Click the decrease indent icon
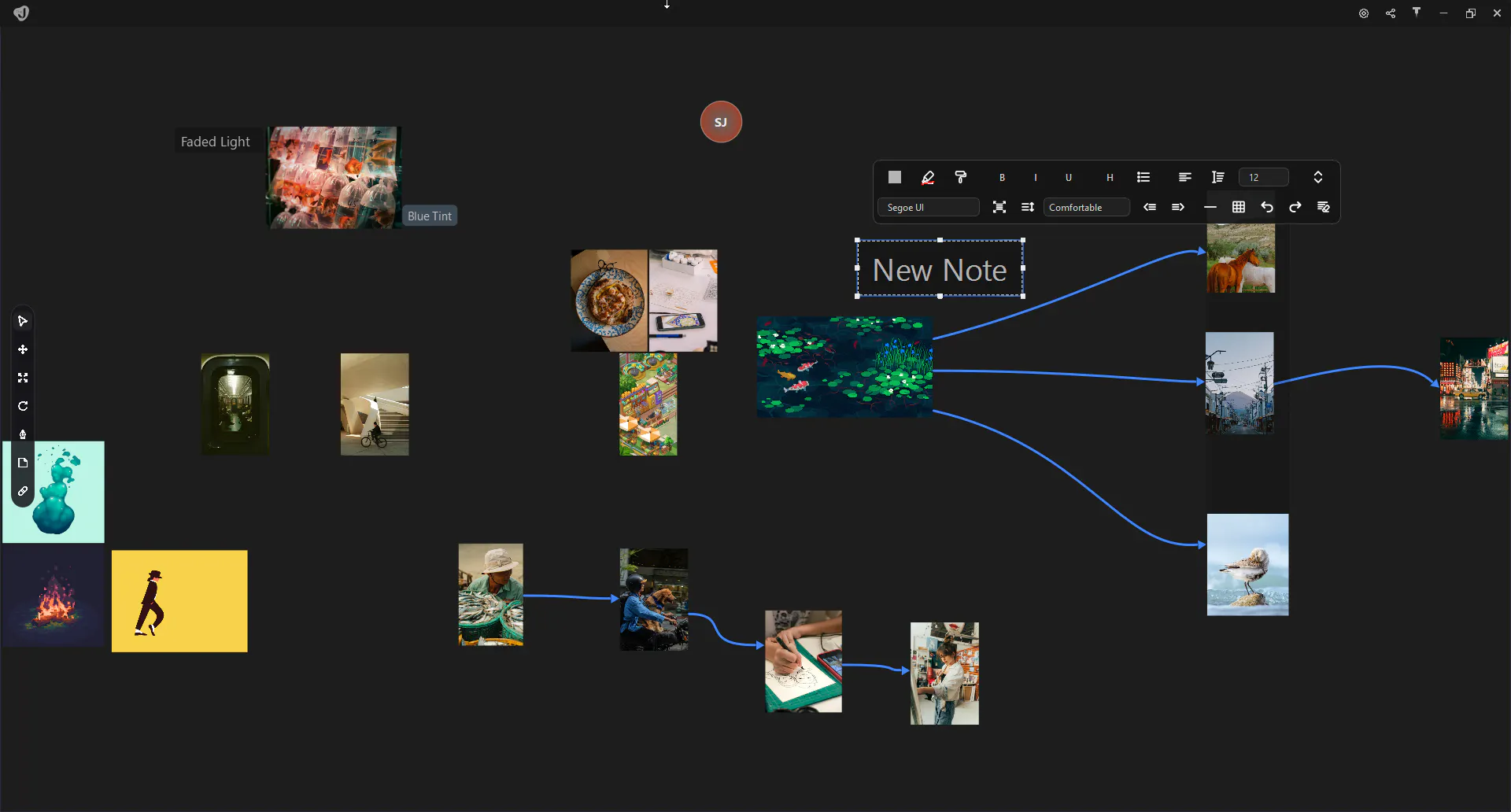This screenshot has width=1511, height=812. pyautogui.click(x=1150, y=207)
